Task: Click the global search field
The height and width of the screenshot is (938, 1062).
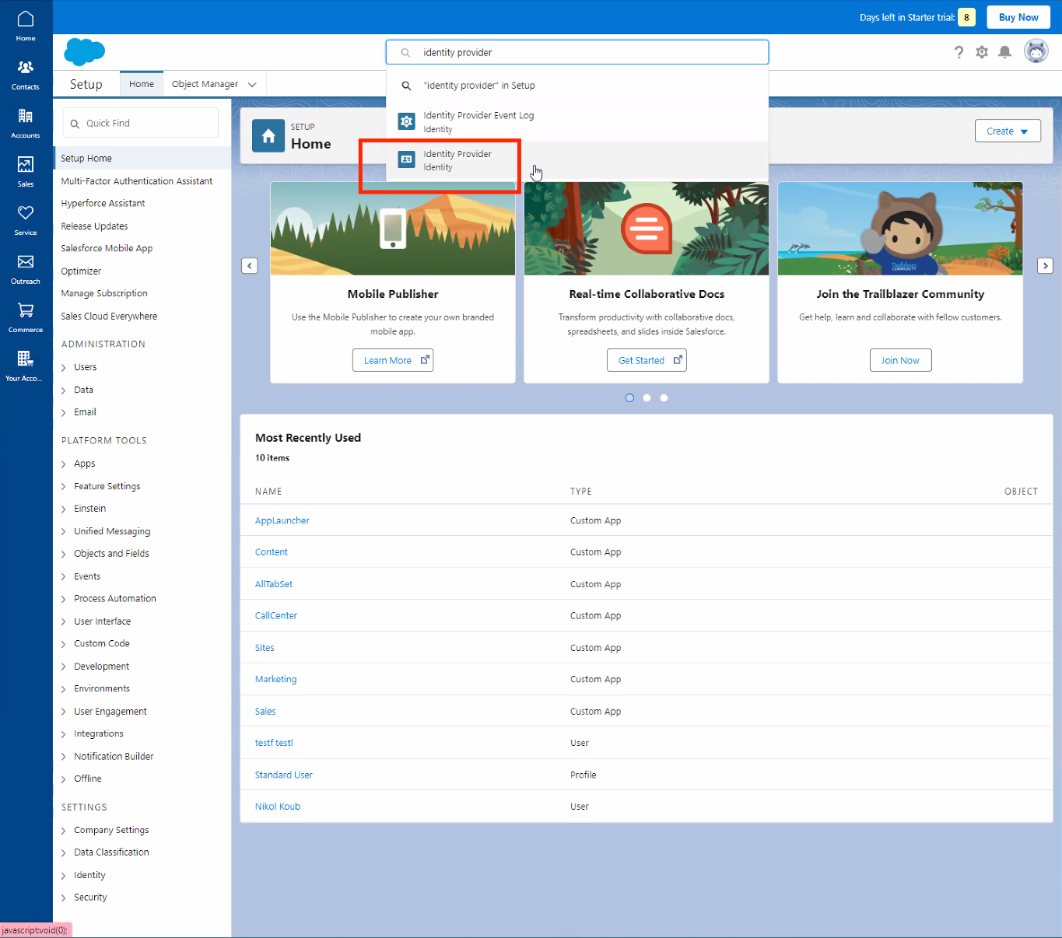Action: [x=577, y=52]
